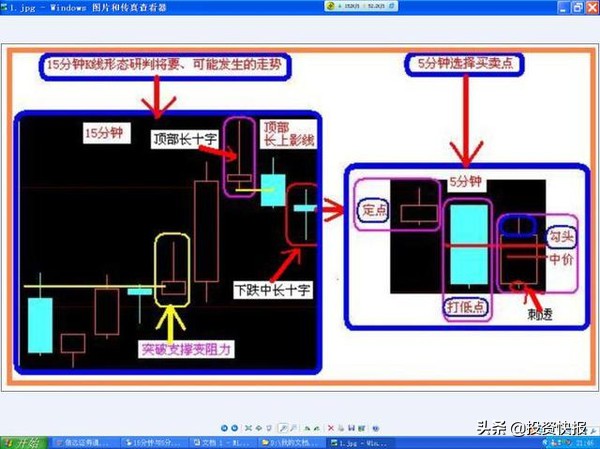Save a copy via the disk icon
Viewport: 600px width, 449px height.
[x=351, y=427]
